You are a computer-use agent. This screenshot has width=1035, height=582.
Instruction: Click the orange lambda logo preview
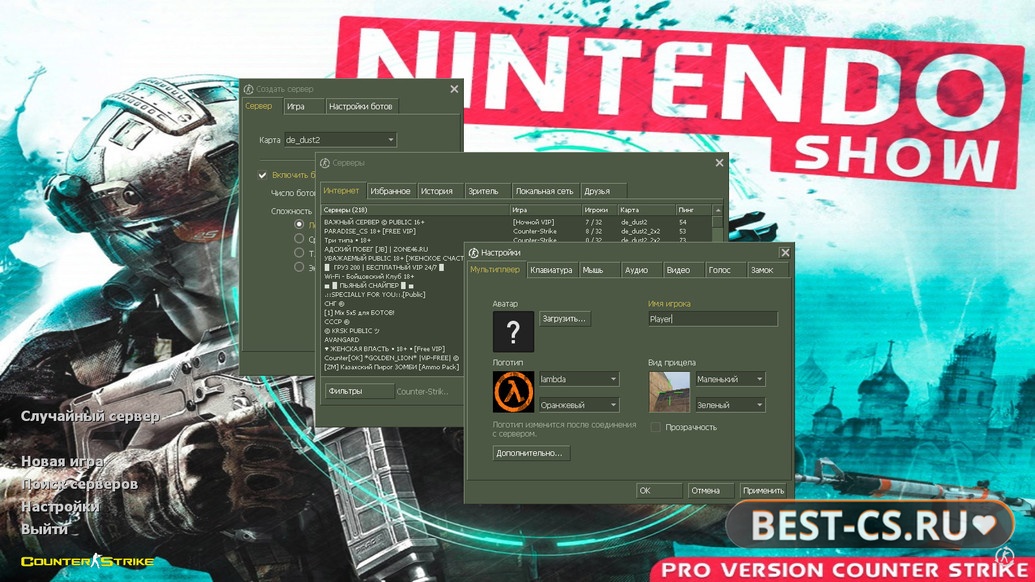pyautogui.click(x=513, y=391)
